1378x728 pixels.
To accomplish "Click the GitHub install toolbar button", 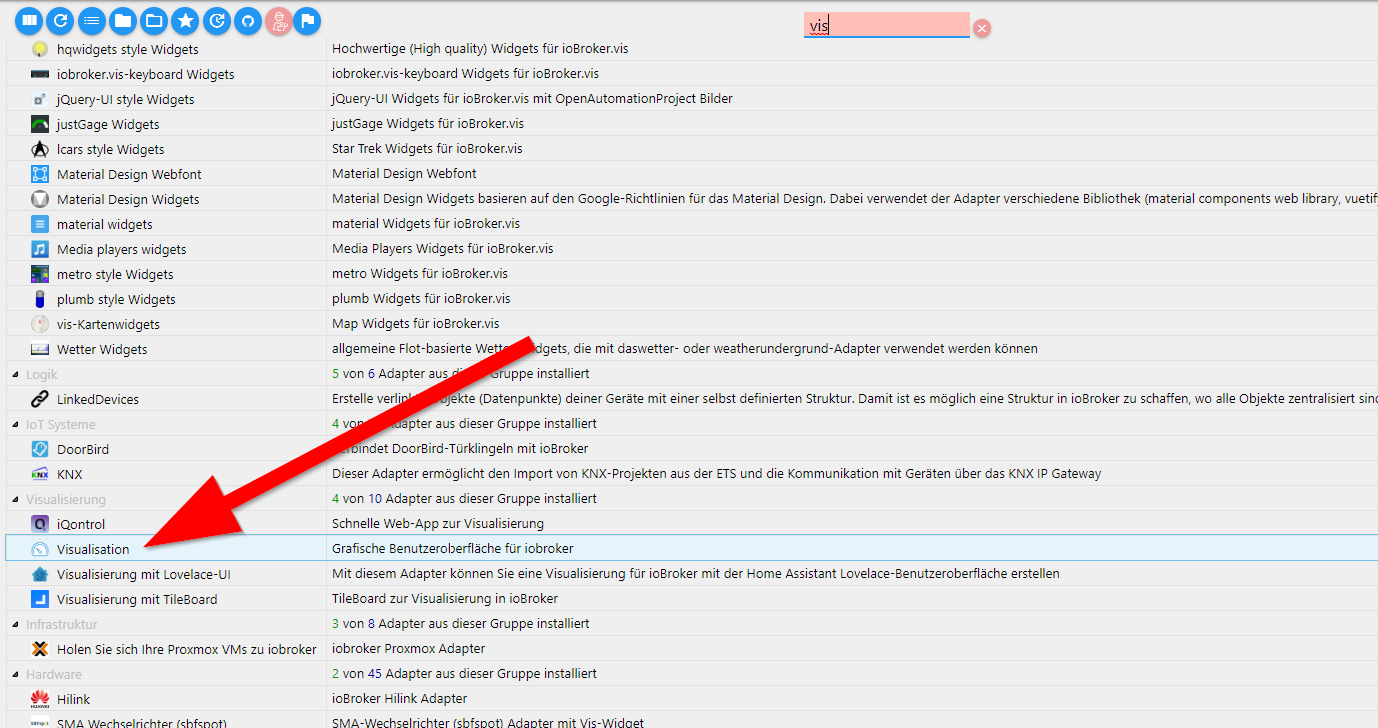I will pos(246,20).
